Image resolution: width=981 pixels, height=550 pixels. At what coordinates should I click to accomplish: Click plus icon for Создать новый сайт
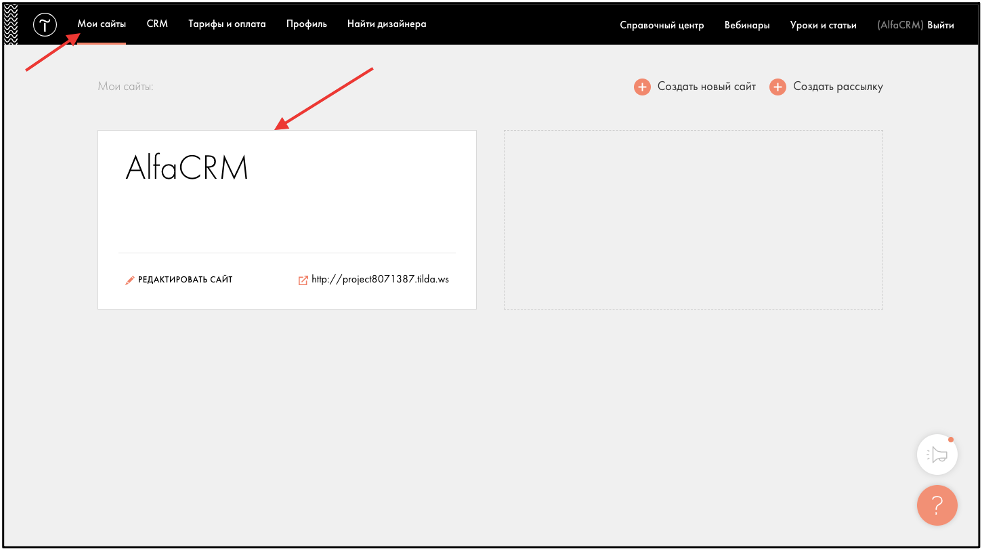tap(642, 87)
